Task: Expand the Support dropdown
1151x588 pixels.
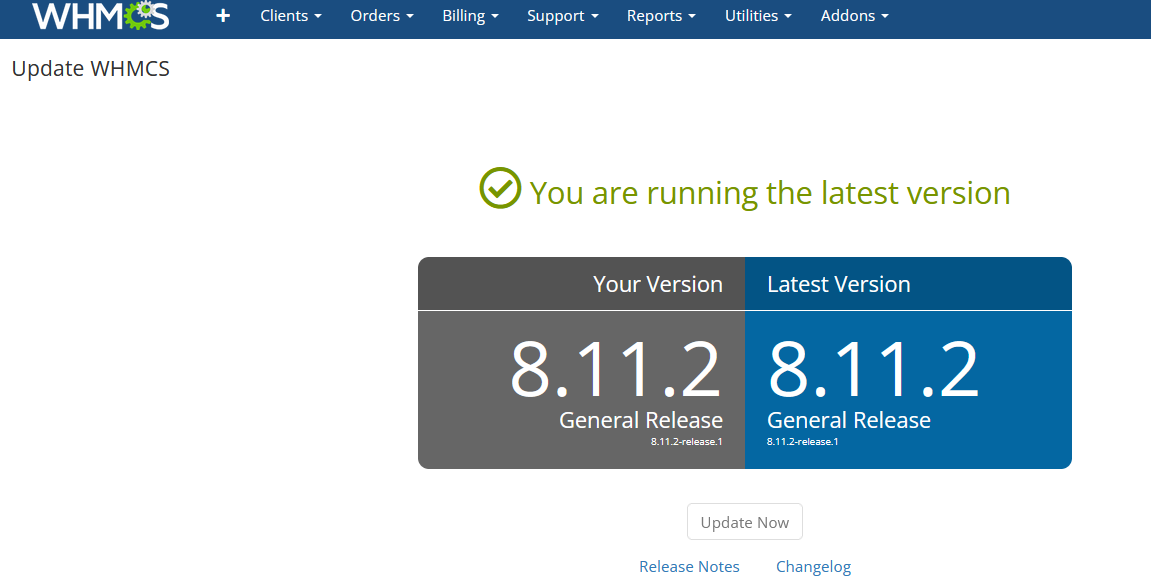Action: 562,15
